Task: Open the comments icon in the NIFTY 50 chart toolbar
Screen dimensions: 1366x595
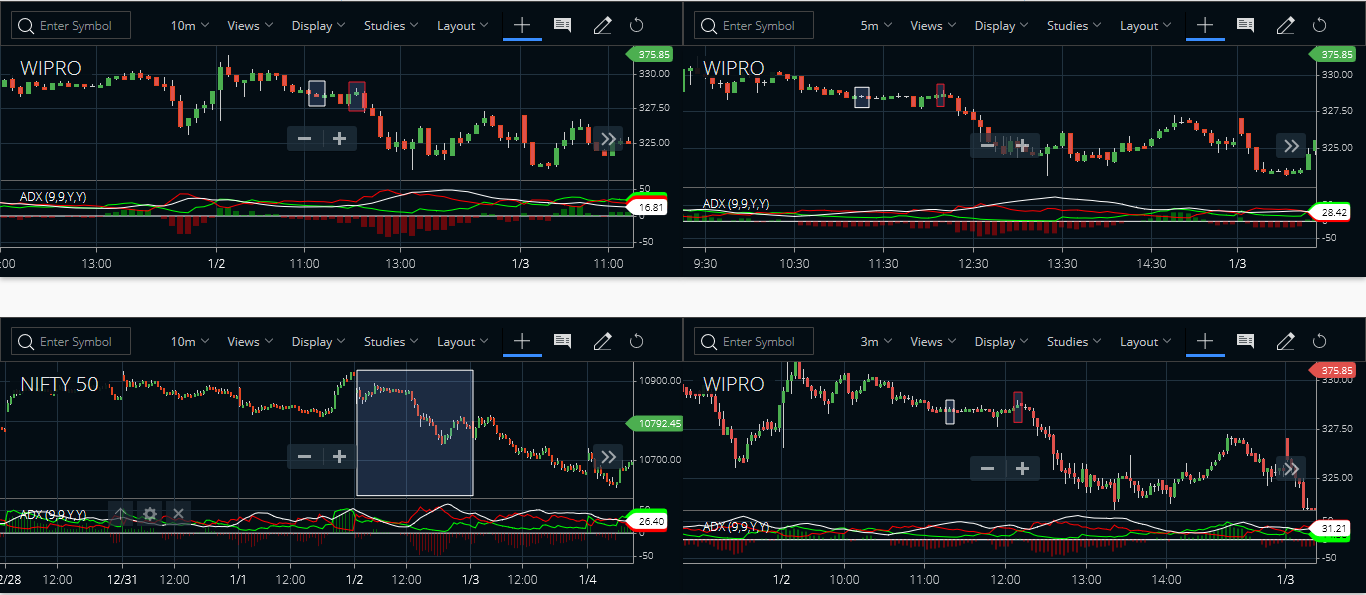Action: point(563,341)
